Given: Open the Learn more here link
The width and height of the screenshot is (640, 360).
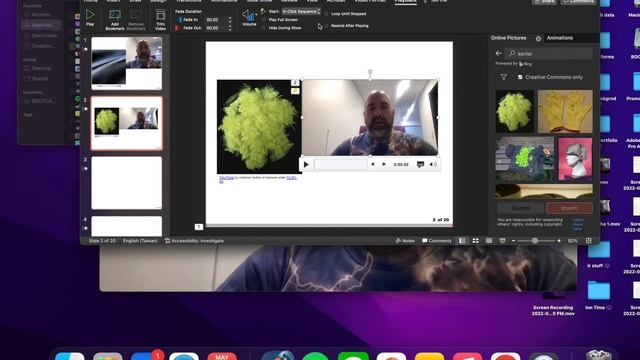Looking at the screenshot, I should [578, 224].
